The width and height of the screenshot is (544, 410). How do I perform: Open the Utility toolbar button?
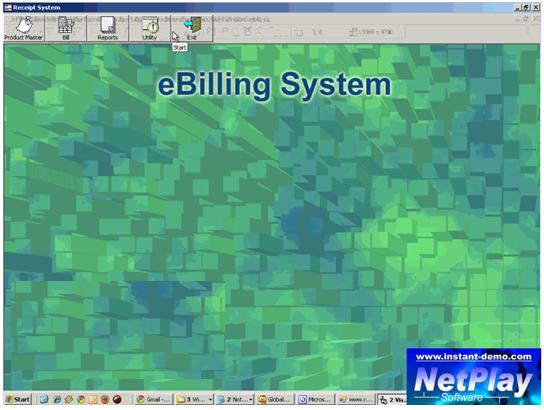pos(150,28)
